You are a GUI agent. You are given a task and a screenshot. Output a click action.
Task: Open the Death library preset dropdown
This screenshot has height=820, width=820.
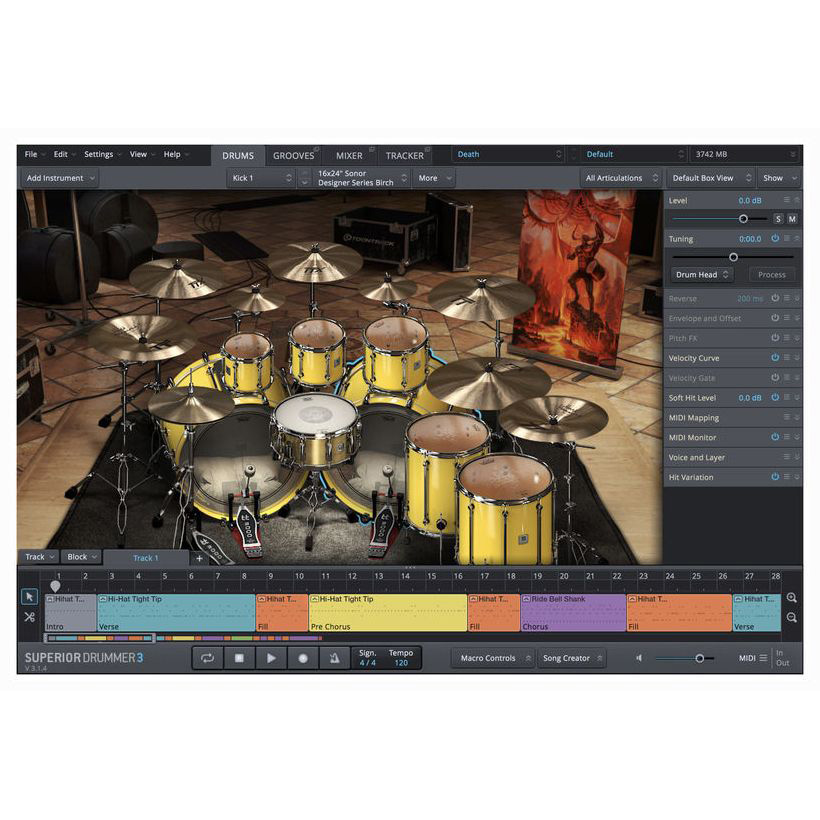[x=508, y=154]
